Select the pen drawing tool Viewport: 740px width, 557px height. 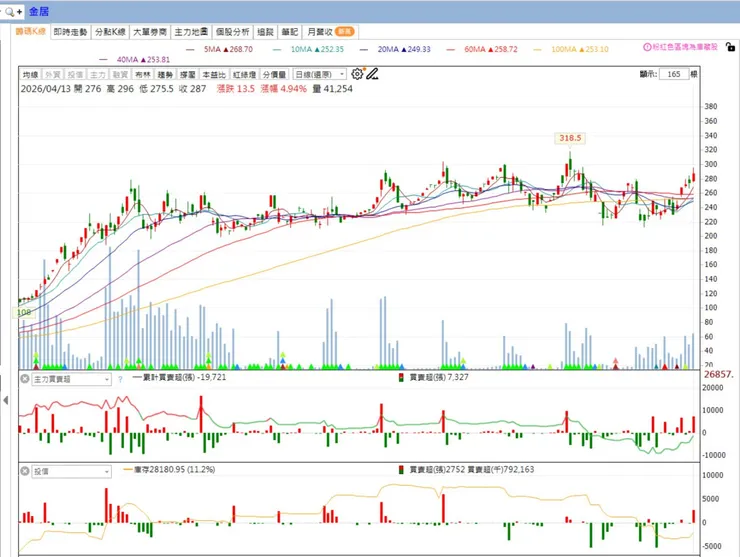coord(372,74)
